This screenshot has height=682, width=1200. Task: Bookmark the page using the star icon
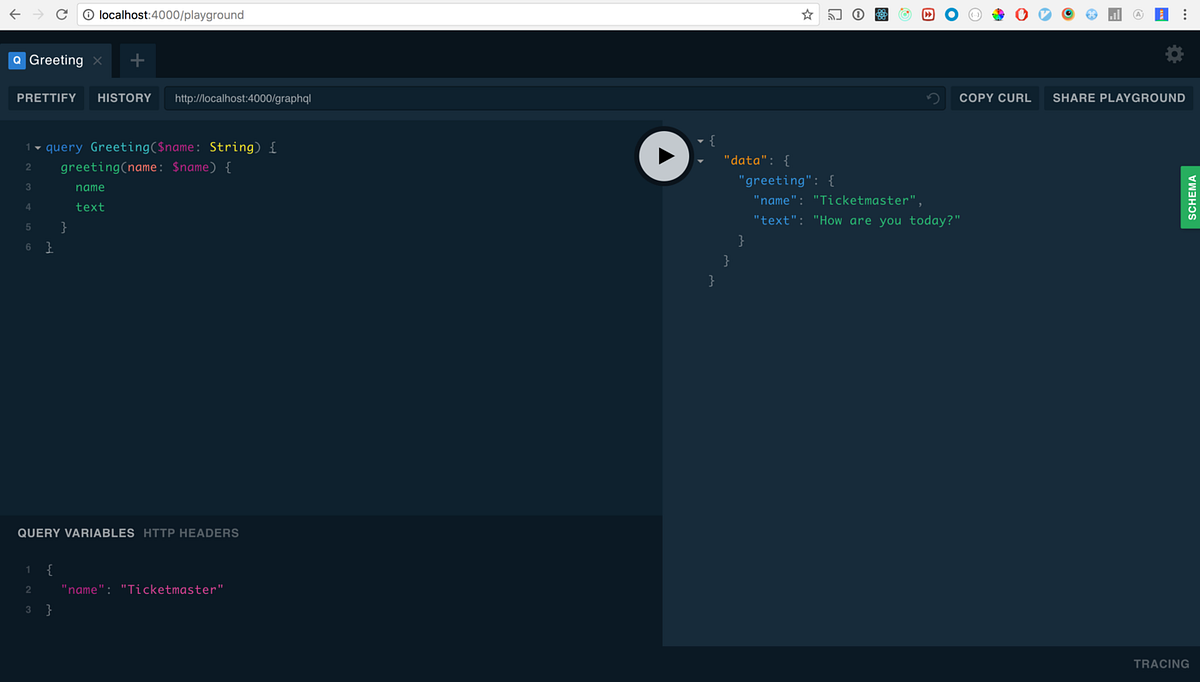click(807, 15)
